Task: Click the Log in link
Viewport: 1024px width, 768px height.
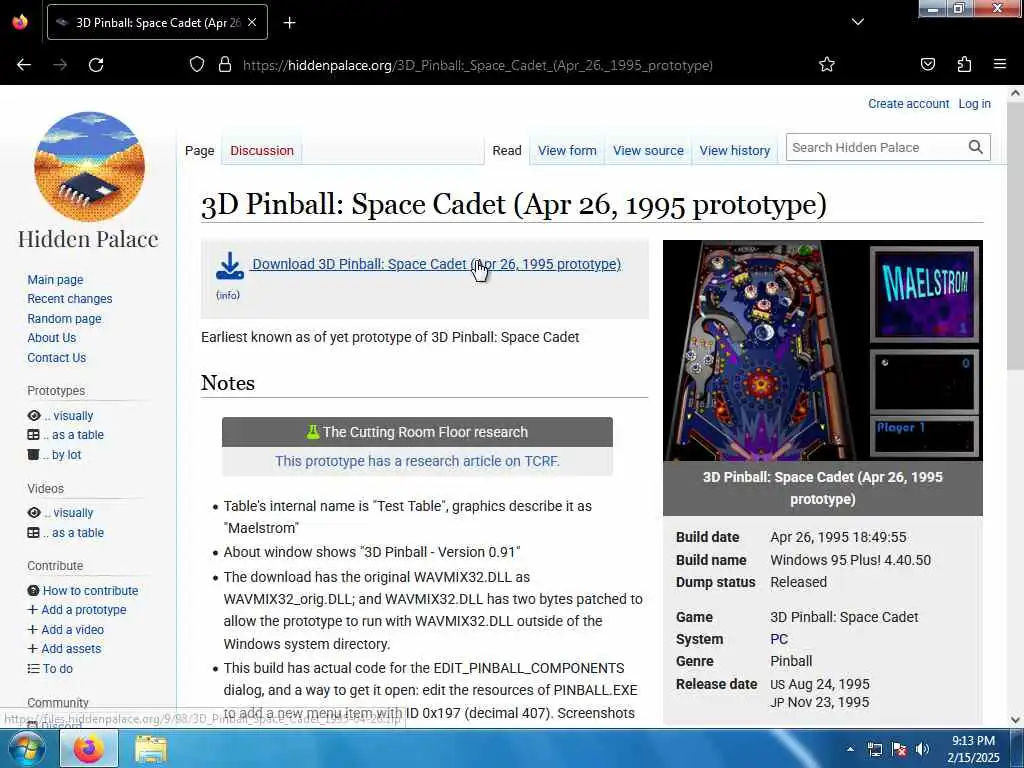Action: point(974,104)
